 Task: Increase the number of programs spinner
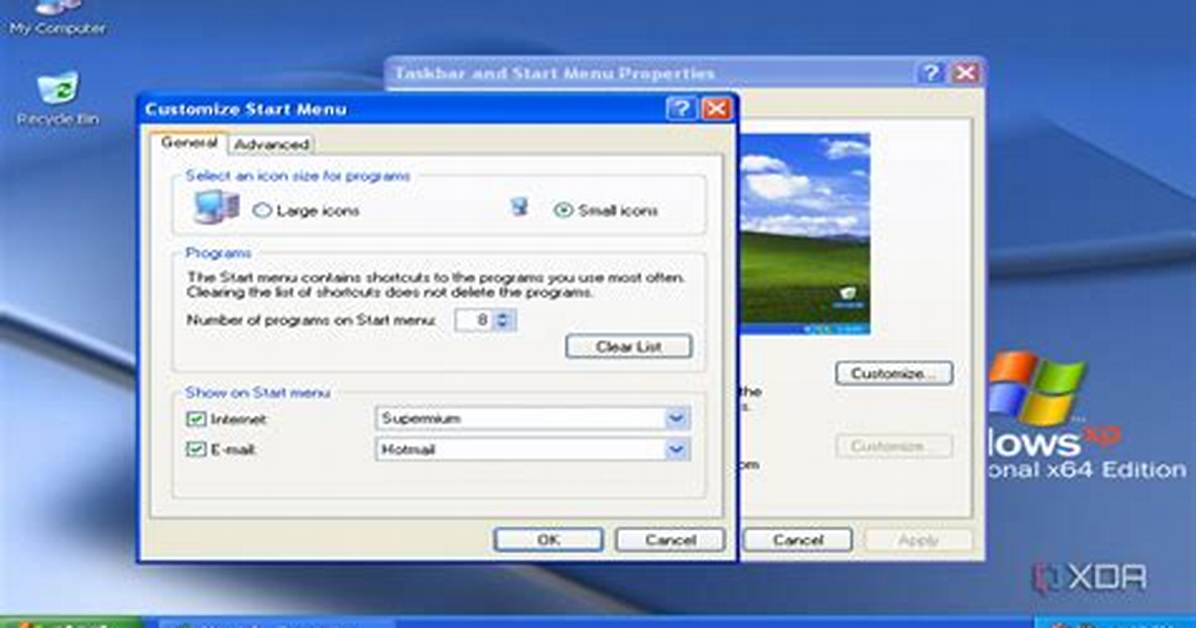point(503,314)
